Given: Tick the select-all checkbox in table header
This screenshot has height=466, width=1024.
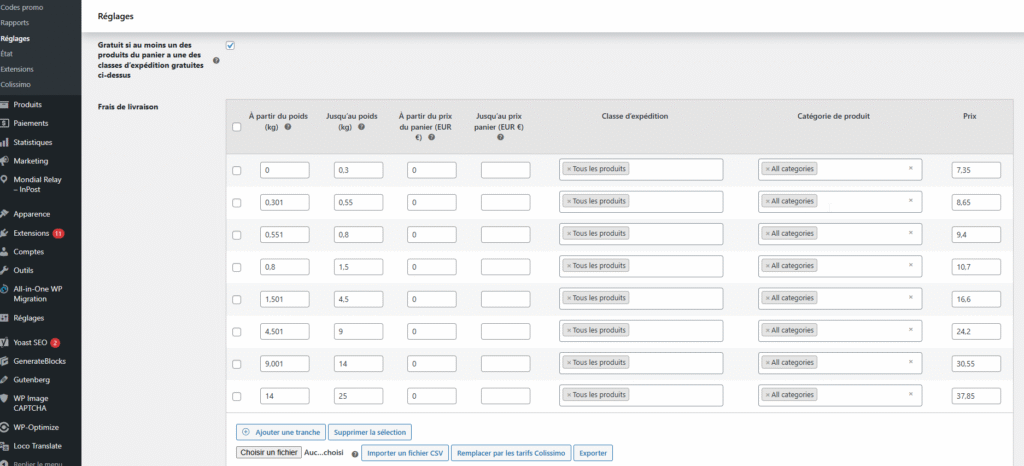Looking at the screenshot, I should [236, 127].
